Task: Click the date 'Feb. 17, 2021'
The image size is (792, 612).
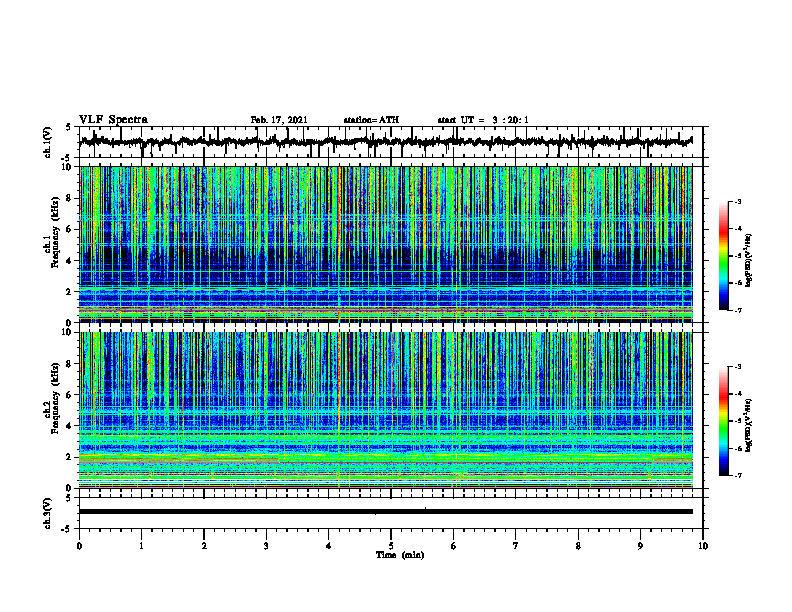Action: (279, 120)
